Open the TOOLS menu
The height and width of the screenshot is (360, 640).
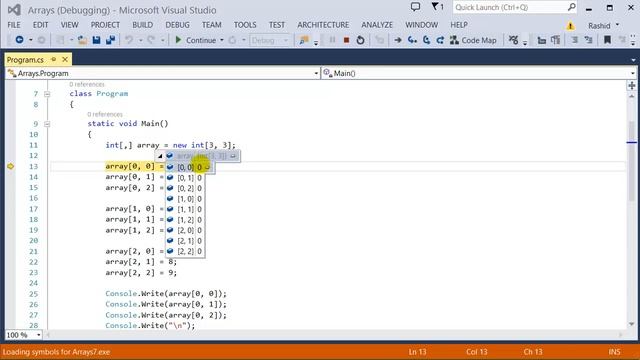[245, 25]
